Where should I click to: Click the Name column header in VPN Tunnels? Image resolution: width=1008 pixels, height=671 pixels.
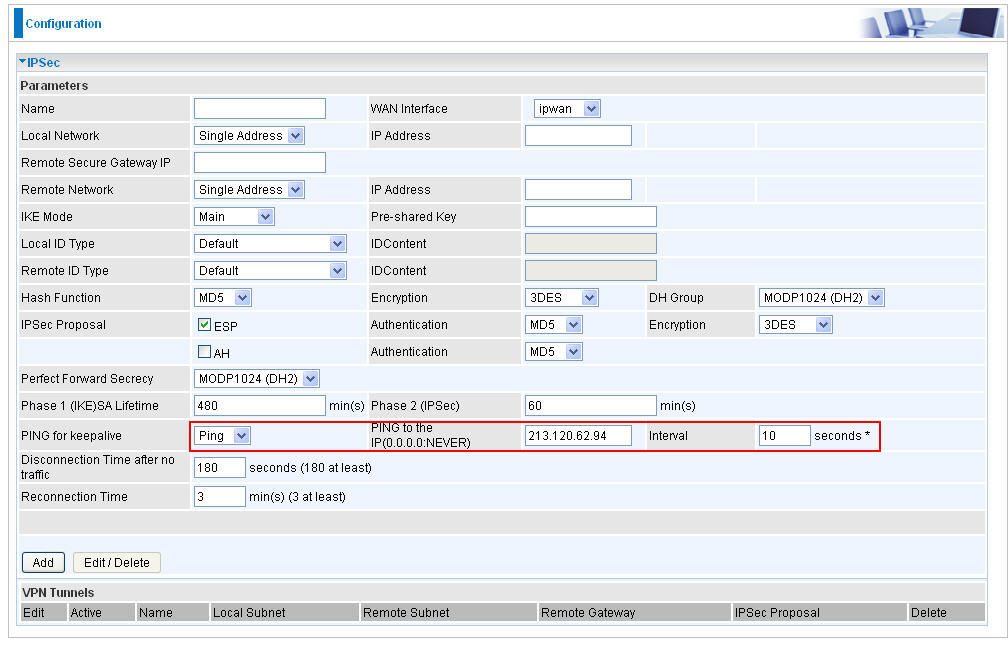click(156, 613)
